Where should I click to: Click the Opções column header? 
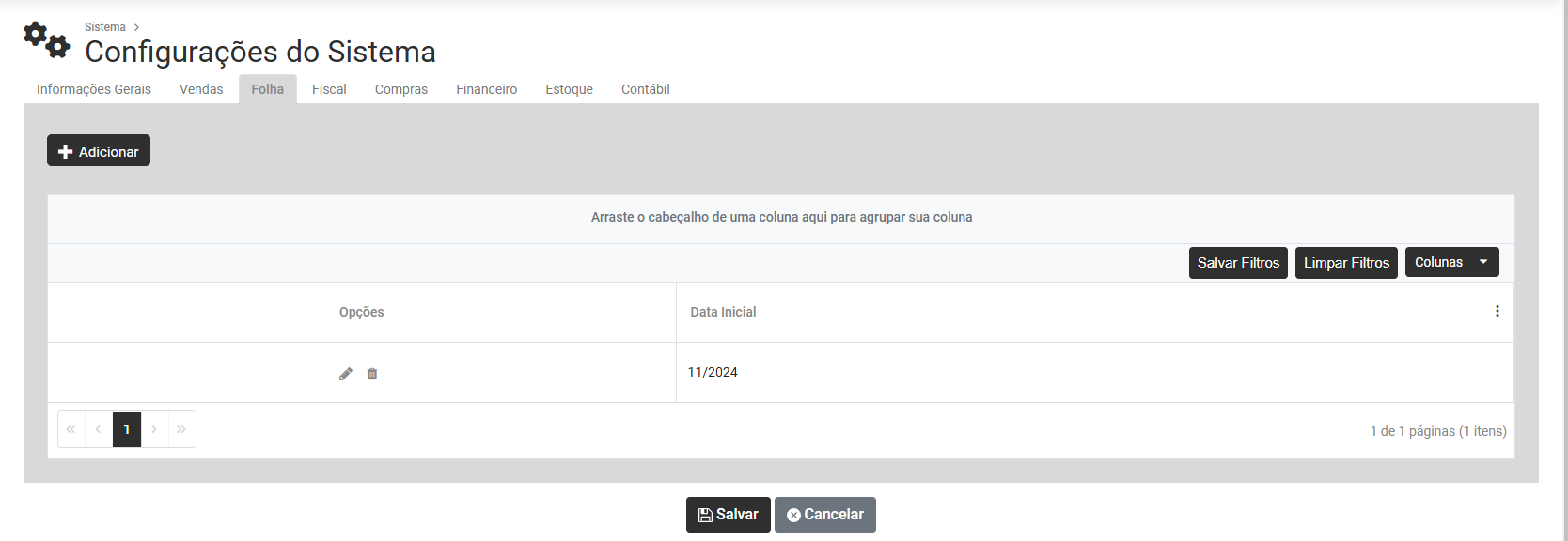point(362,312)
